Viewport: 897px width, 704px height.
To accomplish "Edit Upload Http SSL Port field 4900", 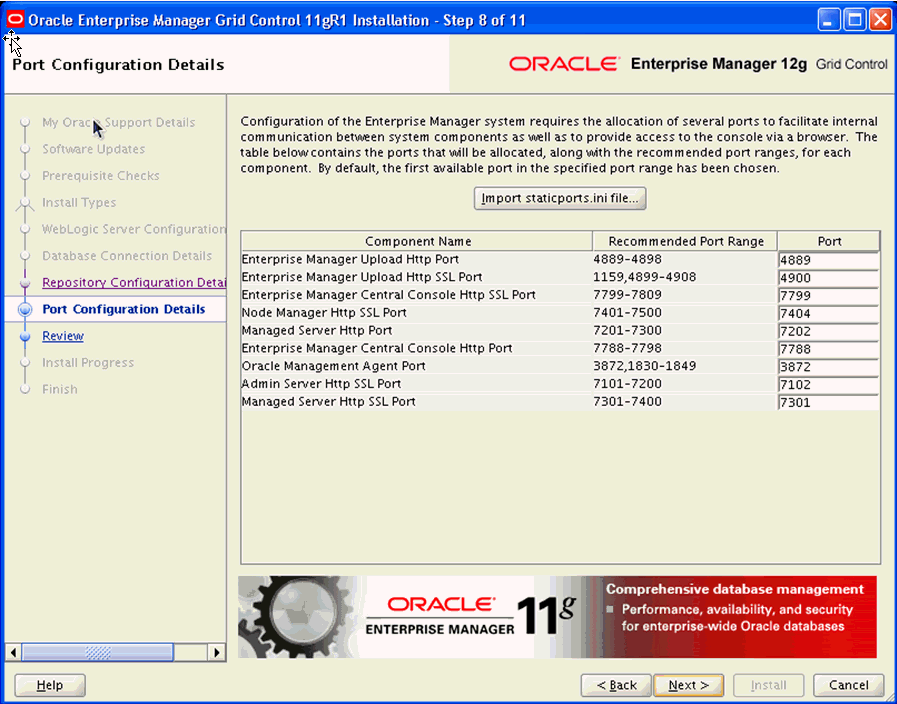I will pos(828,278).
